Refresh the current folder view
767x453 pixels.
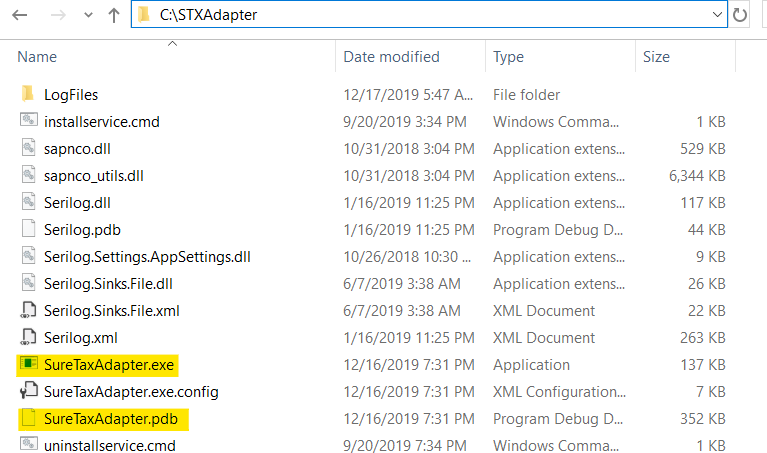[x=741, y=15]
